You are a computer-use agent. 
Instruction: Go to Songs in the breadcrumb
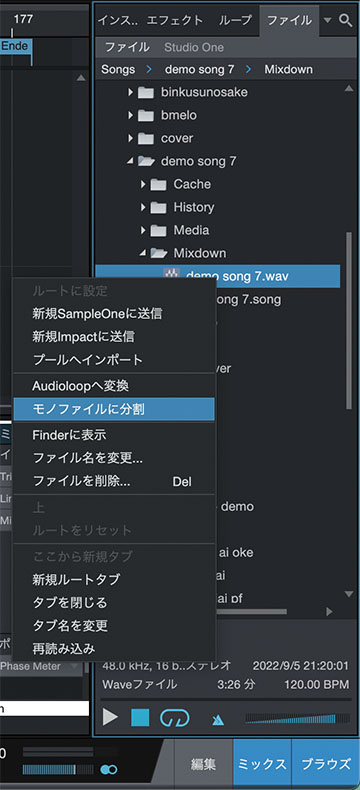pyautogui.click(x=118, y=70)
